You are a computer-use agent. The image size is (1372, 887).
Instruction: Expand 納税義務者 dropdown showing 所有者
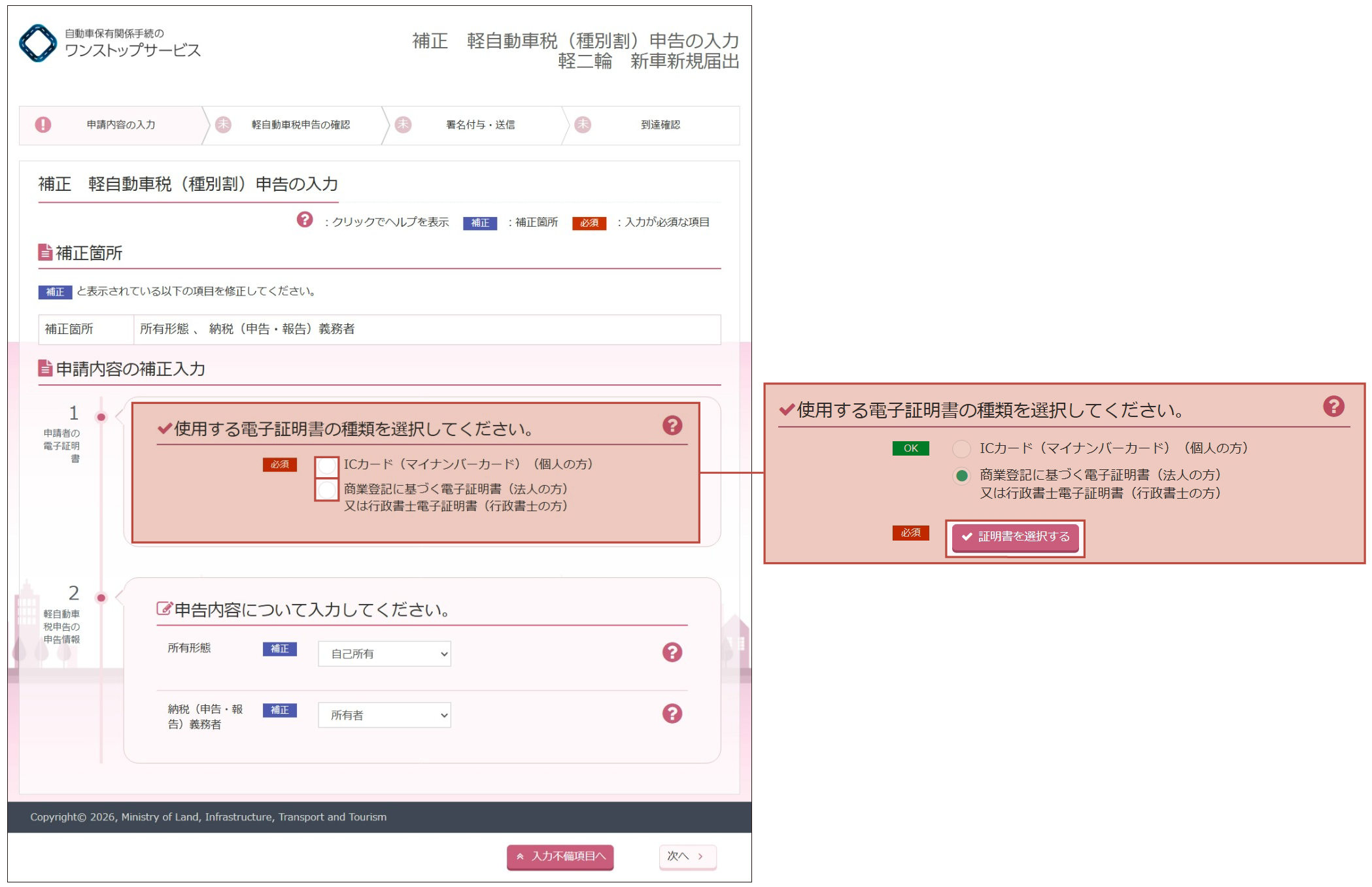tap(384, 715)
